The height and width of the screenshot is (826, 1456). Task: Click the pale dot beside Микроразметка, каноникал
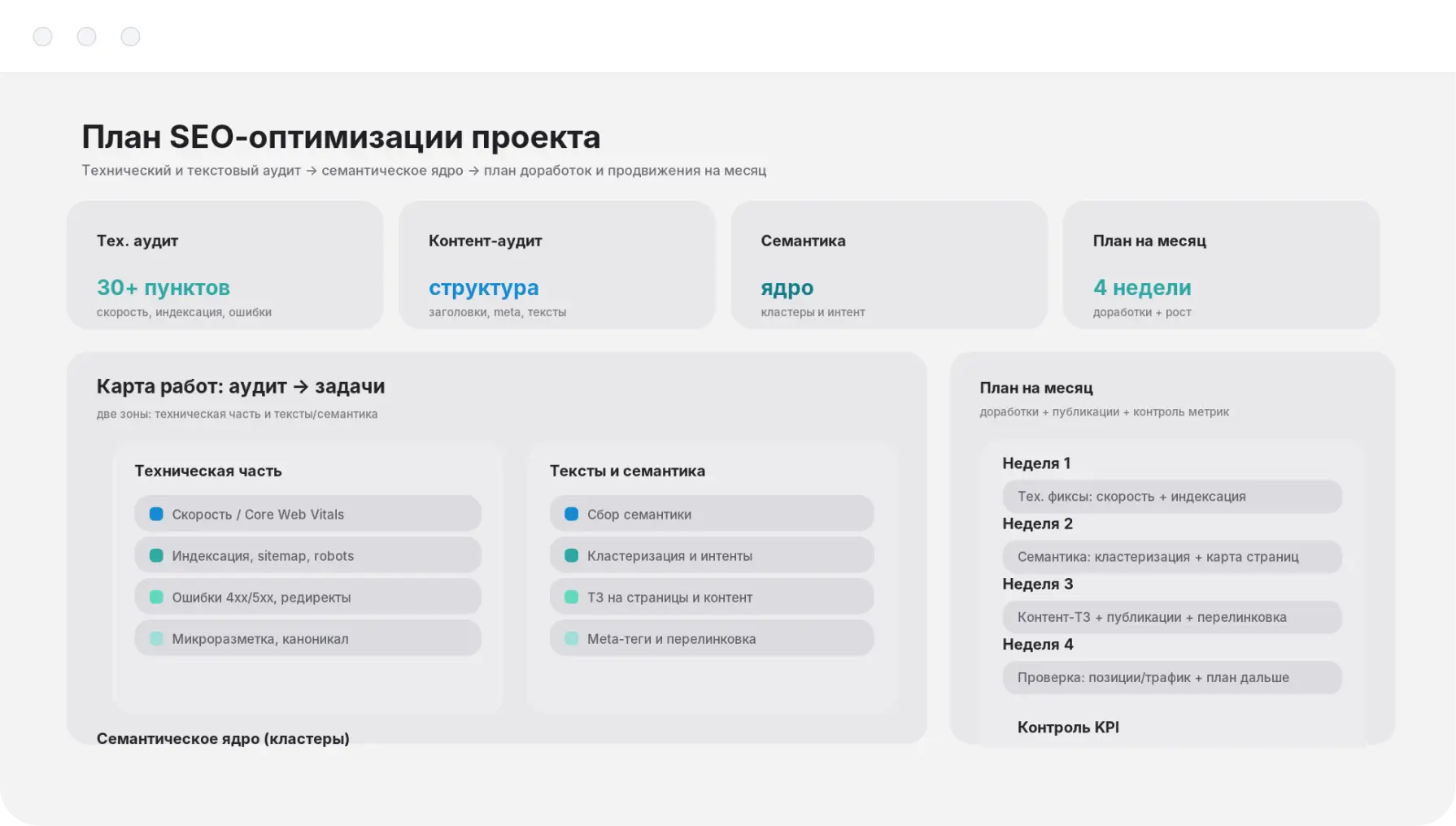click(x=157, y=638)
